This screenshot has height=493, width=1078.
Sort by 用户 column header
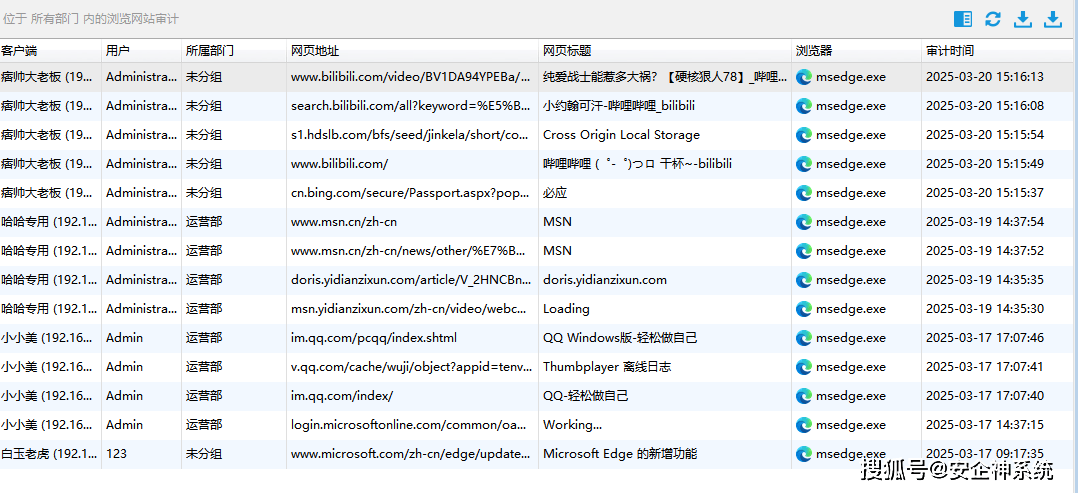click(142, 51)
